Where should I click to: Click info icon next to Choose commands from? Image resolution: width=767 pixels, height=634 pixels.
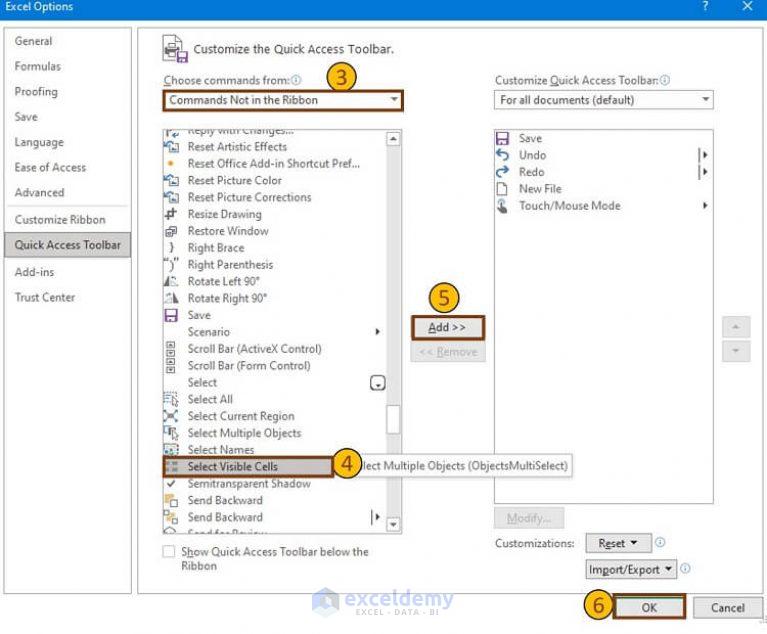coord(296,80)
